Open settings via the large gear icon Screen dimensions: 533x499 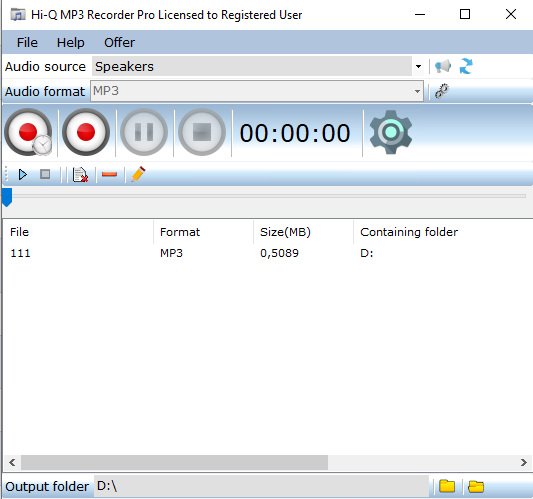click(x=391, y=132)
